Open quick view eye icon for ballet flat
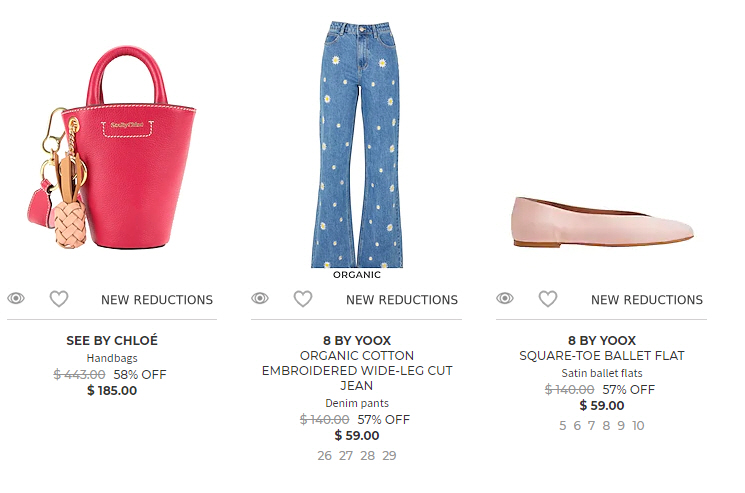745x493 pixels. click(x=505, y=298)
